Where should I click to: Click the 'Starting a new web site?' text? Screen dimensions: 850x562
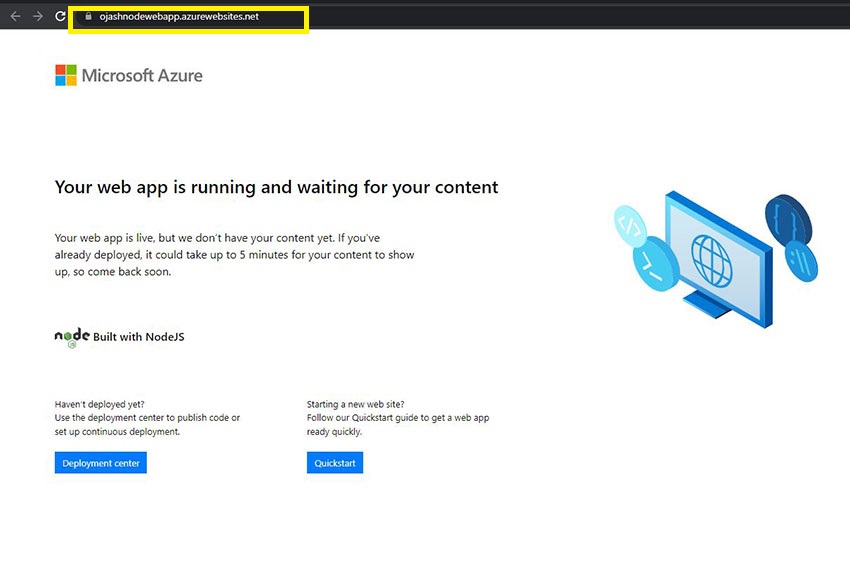(356, 404)
